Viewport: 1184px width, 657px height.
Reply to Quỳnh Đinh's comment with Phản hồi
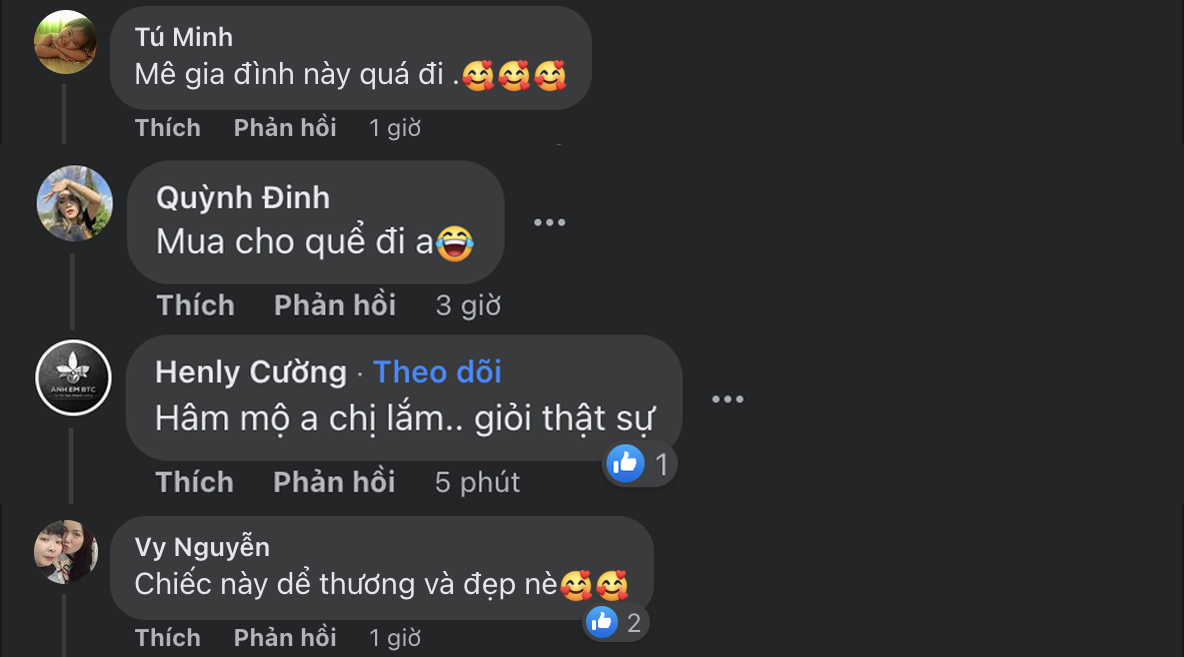tap(335, 305)
